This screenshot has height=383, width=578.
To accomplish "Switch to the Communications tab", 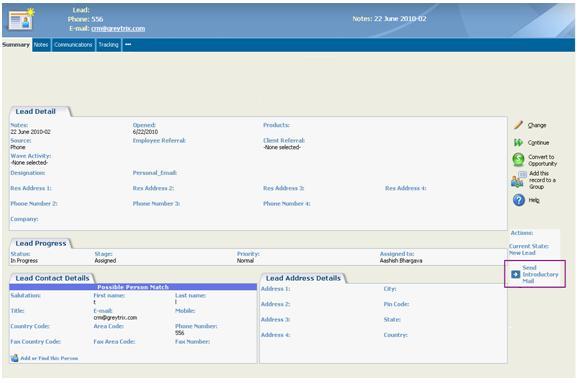I will pos(73,45).
